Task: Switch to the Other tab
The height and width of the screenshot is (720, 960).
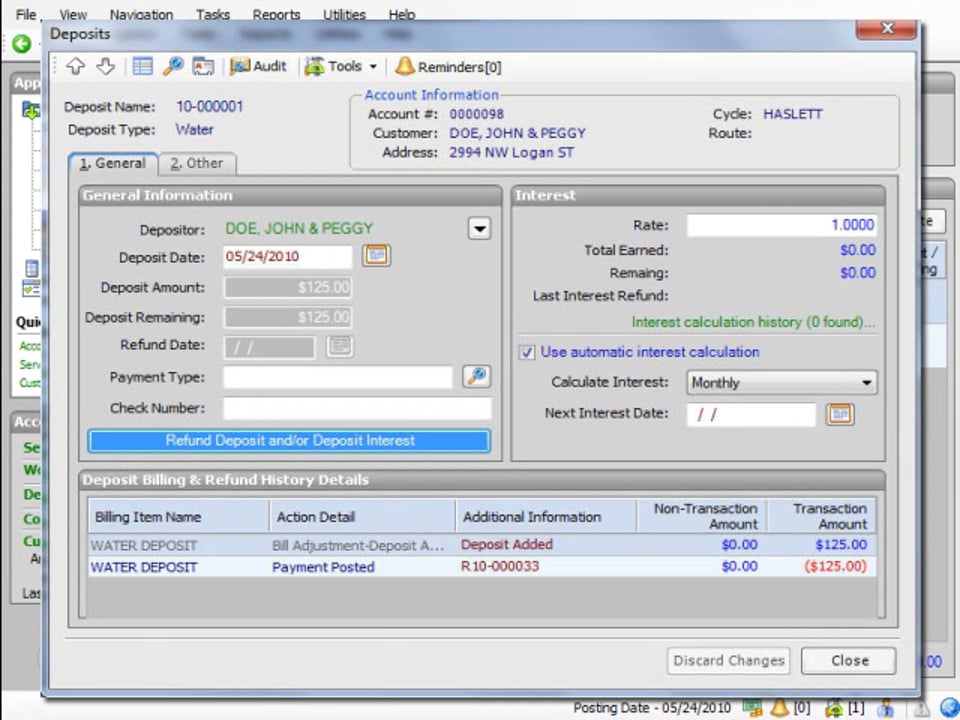Action: pos(196,163)
